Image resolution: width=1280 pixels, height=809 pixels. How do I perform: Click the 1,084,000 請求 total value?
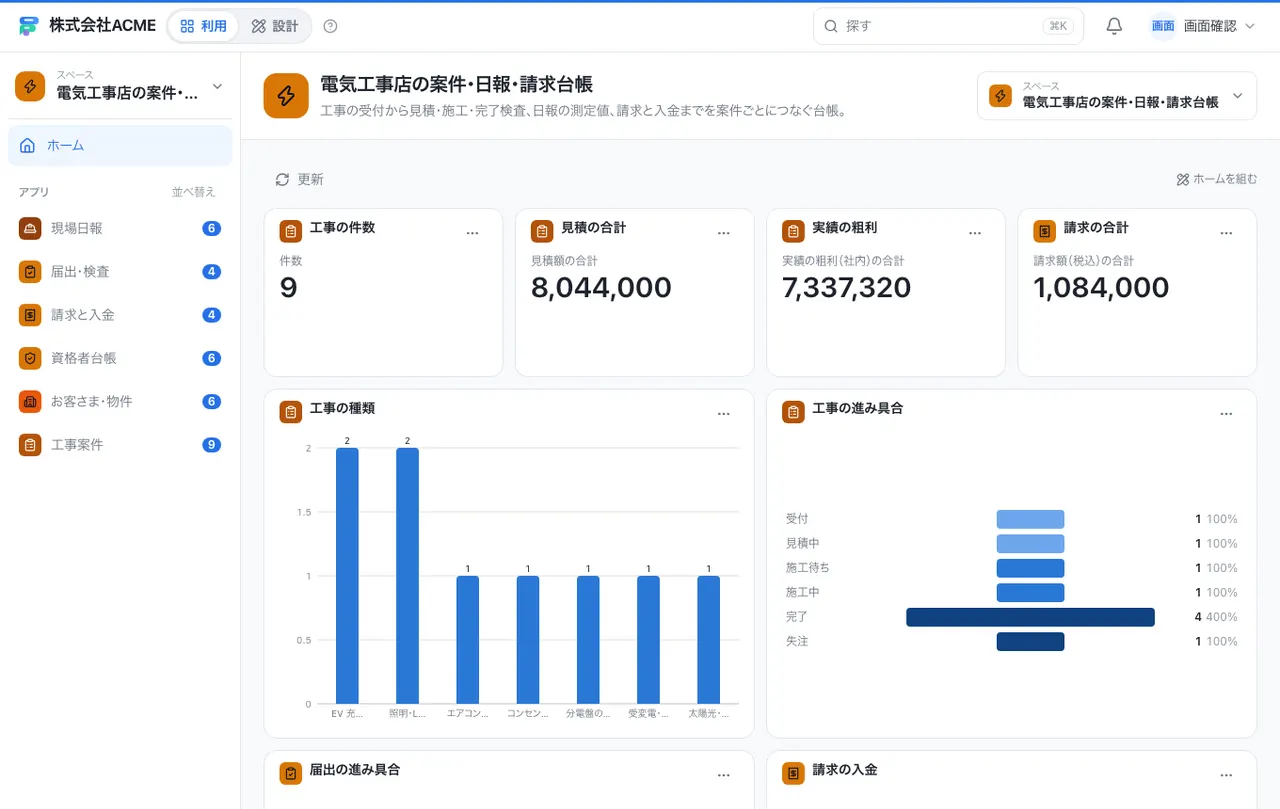[x=1101, y=288]
